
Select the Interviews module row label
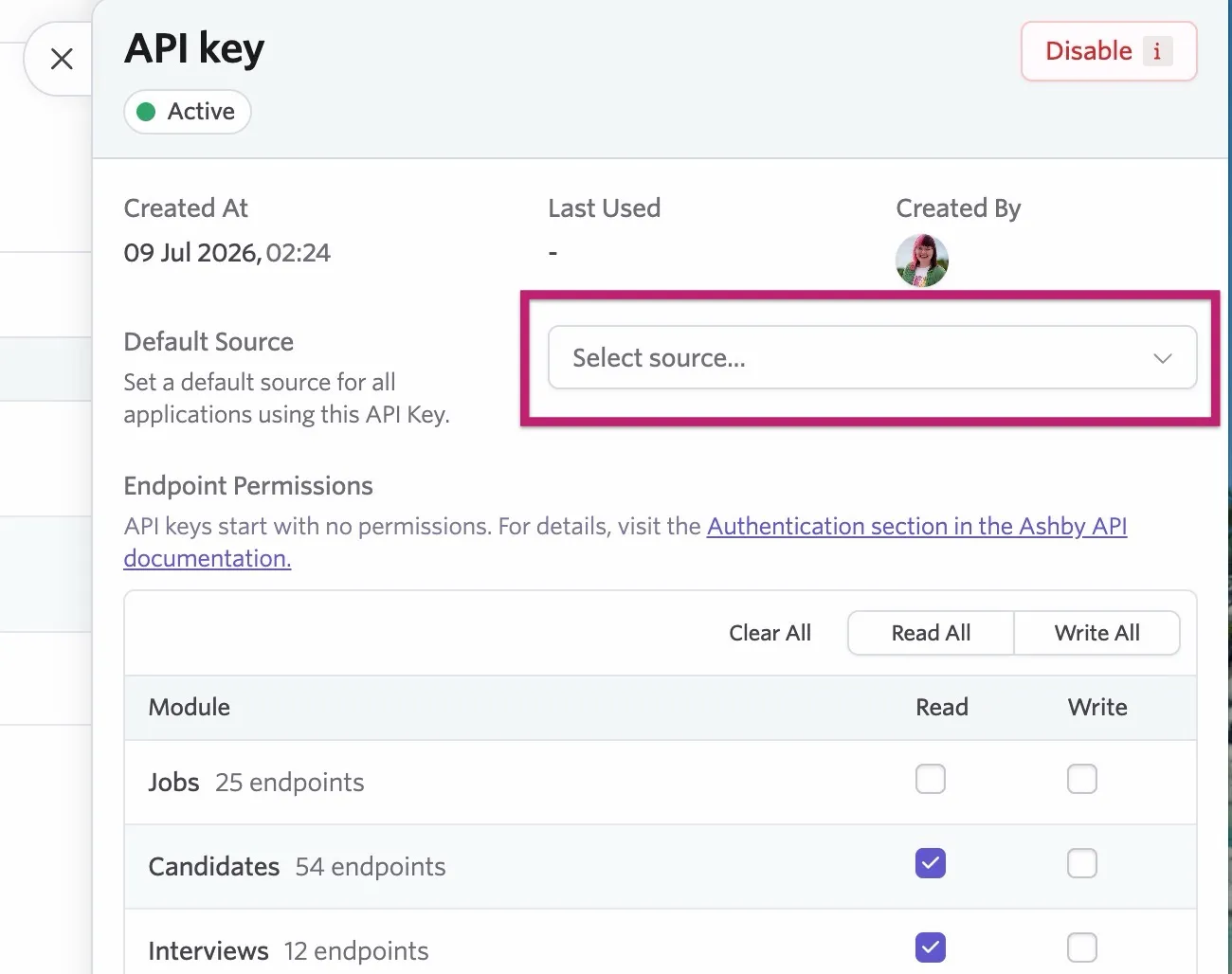coord(208,951)
